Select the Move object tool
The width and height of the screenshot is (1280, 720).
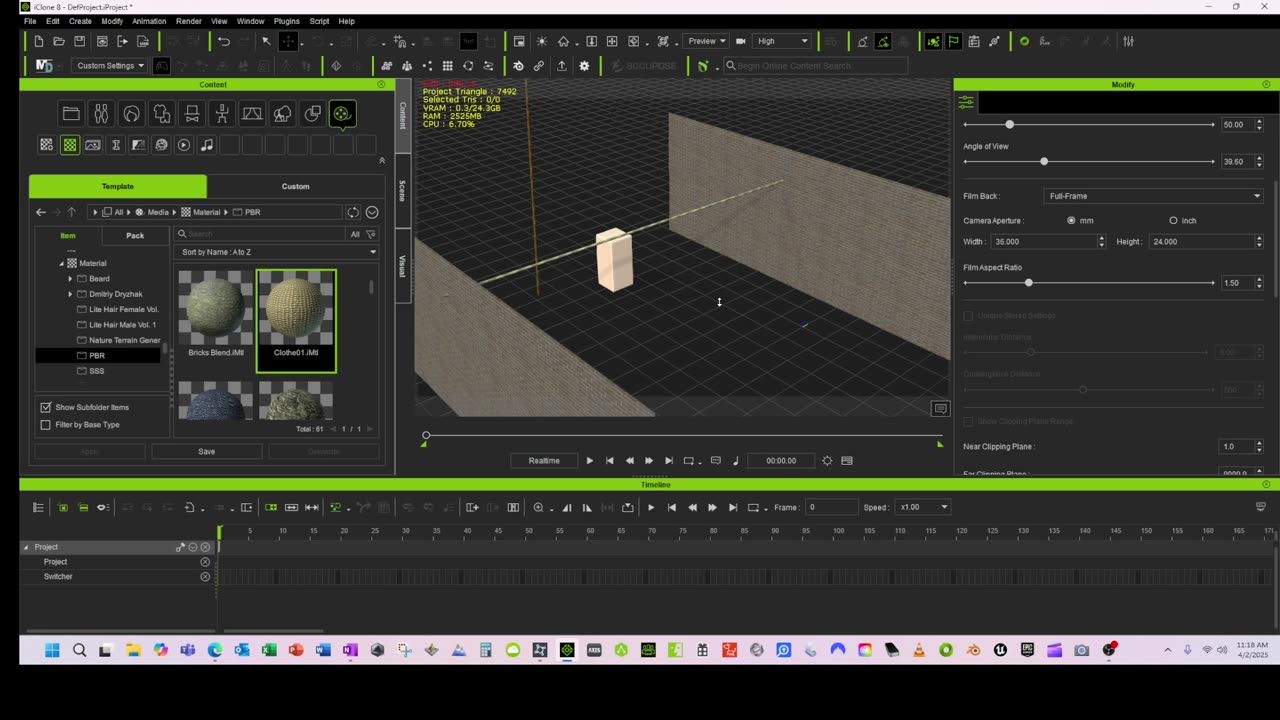click(x=288, y=41)
